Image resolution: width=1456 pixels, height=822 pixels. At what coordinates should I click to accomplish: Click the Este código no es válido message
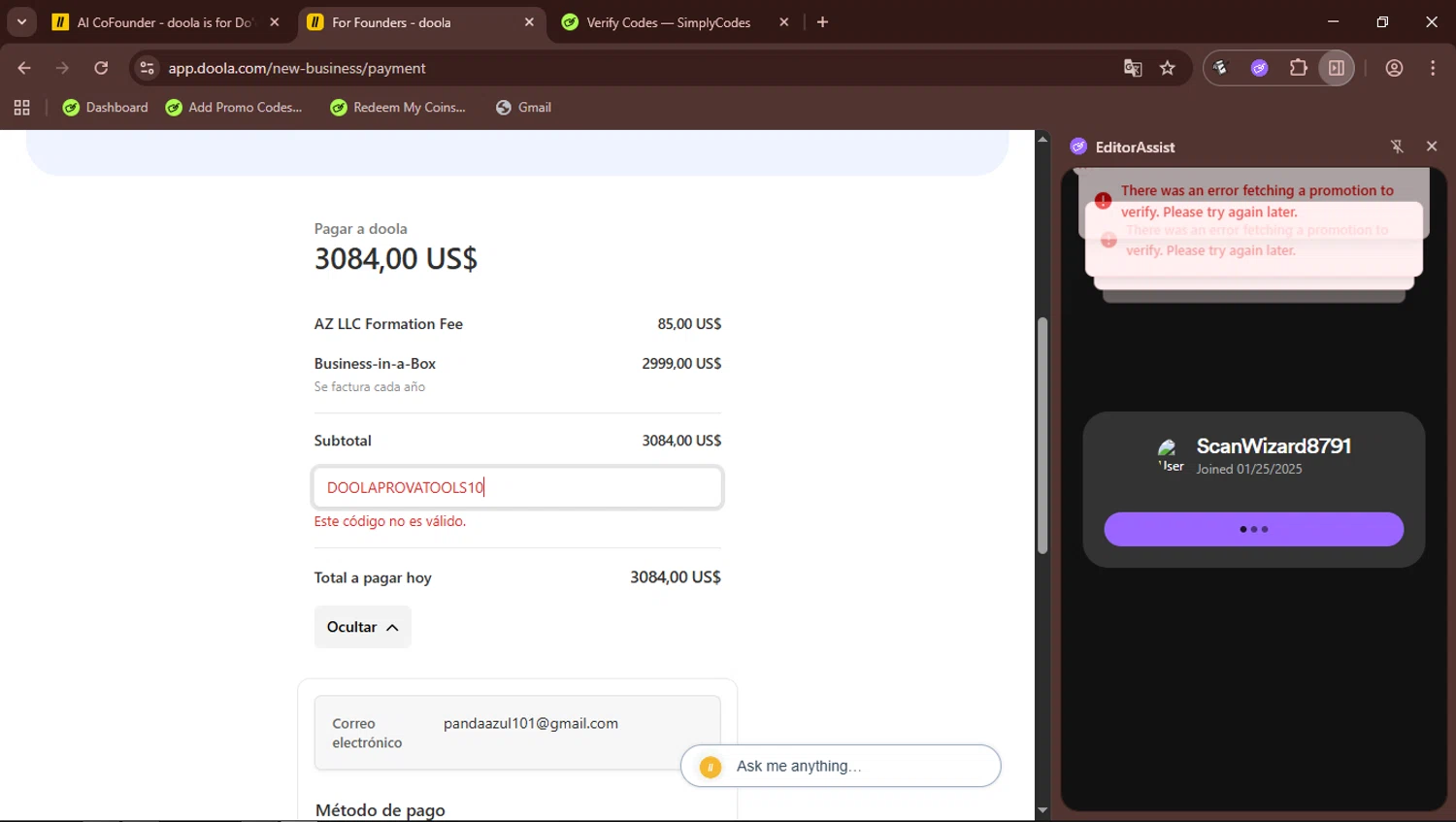[x=389, y=521]
